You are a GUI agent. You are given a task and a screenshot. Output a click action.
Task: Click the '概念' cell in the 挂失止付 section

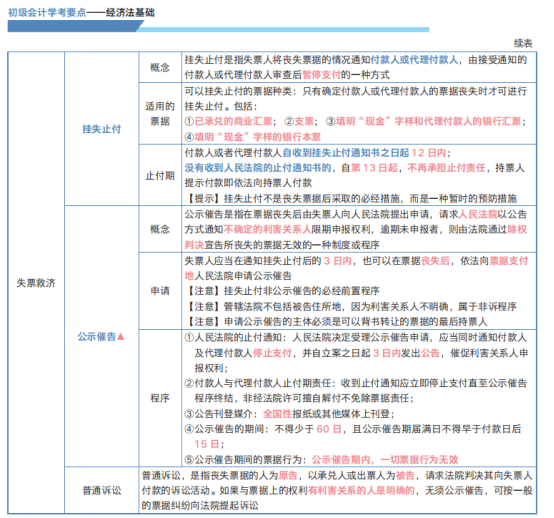click(x=160, y=67)
